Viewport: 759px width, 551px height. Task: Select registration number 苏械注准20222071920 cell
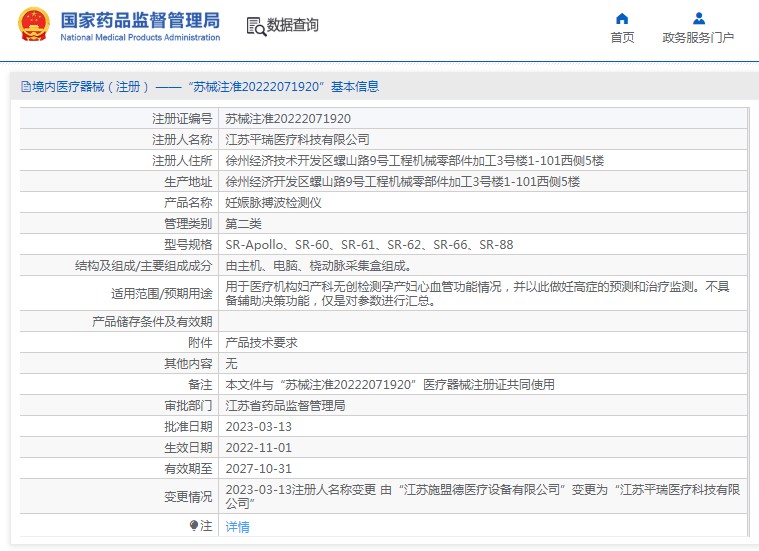pos(288,119)
